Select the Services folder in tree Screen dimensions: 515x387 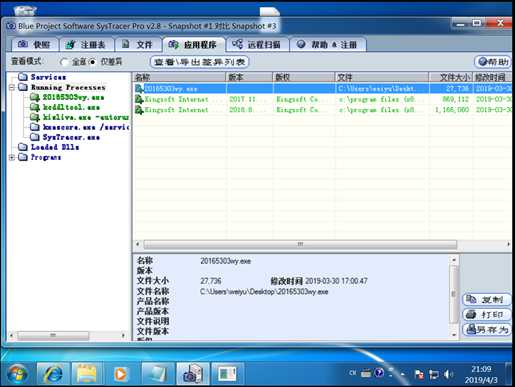click(48, 77)
